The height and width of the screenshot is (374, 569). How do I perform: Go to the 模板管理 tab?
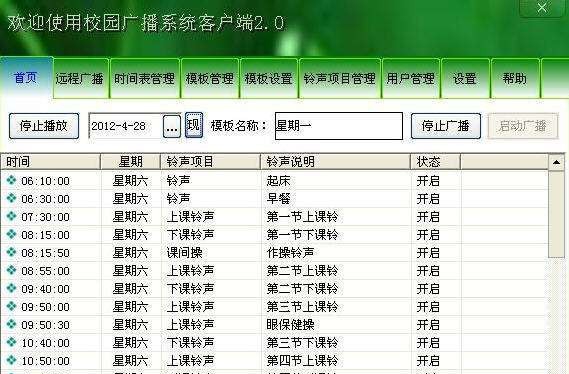pyautogui.click(x=210, y=78)
